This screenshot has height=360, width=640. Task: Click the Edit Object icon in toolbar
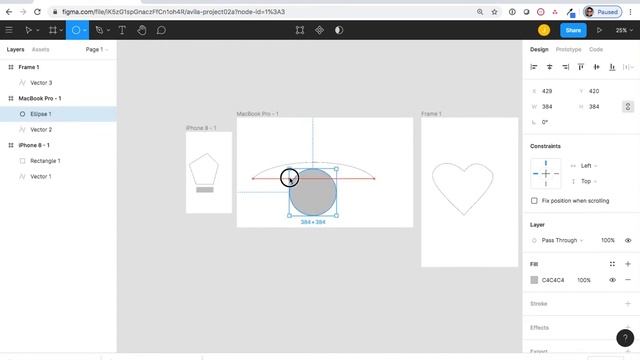coord(300,30)
